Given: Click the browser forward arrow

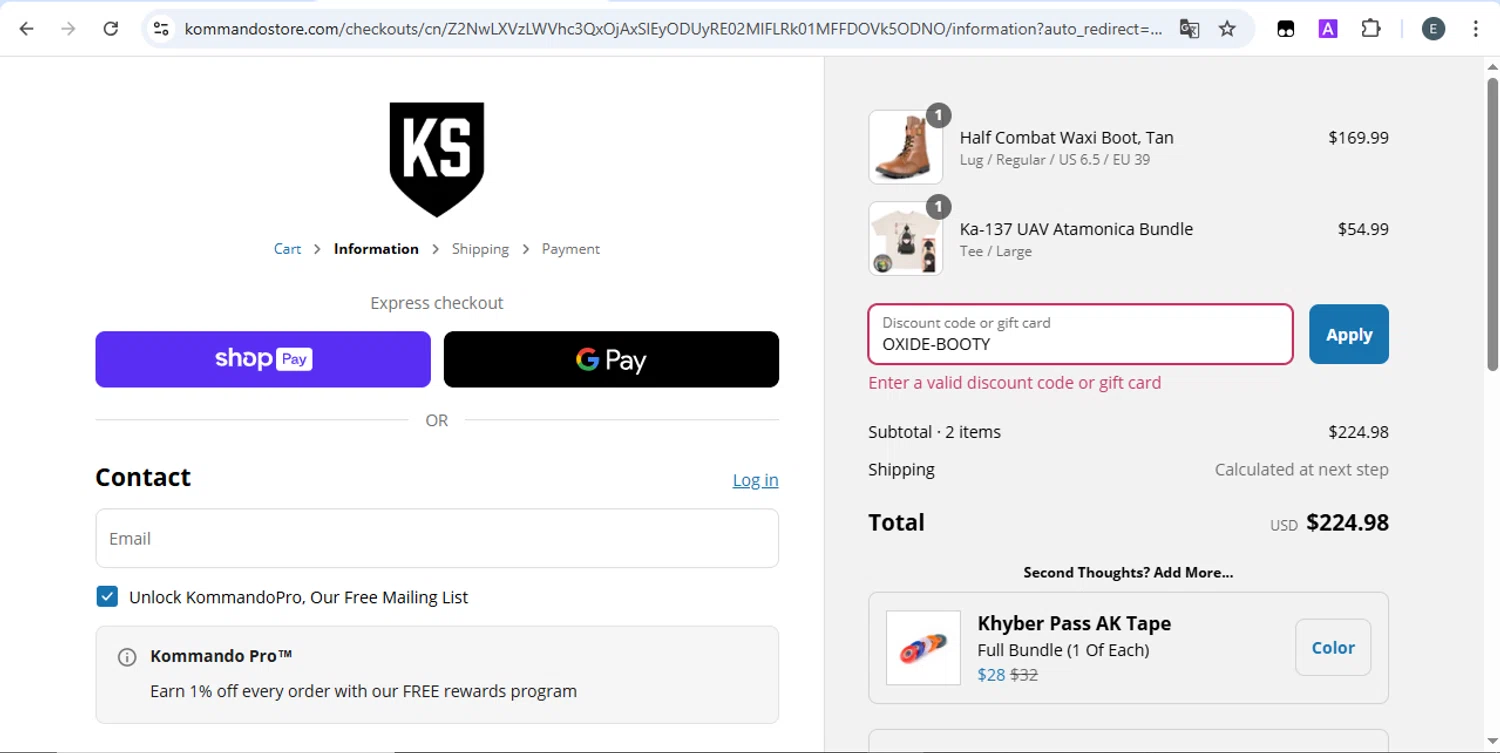Looking at the screenshot, I should tap(68, 29).
